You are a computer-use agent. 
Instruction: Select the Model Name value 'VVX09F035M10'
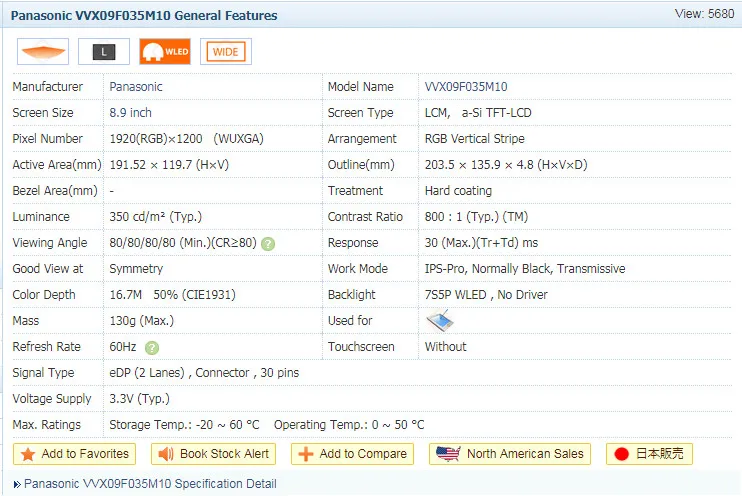(466, 87)
